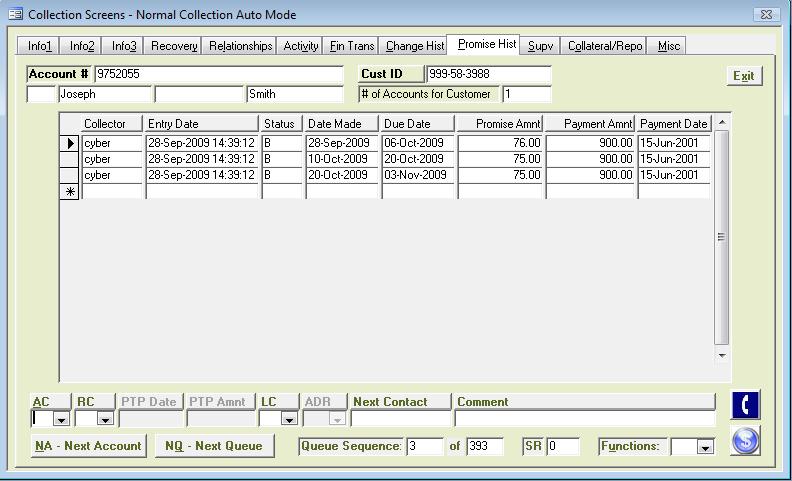Close the Collection Screens window

tap(766, 14)
